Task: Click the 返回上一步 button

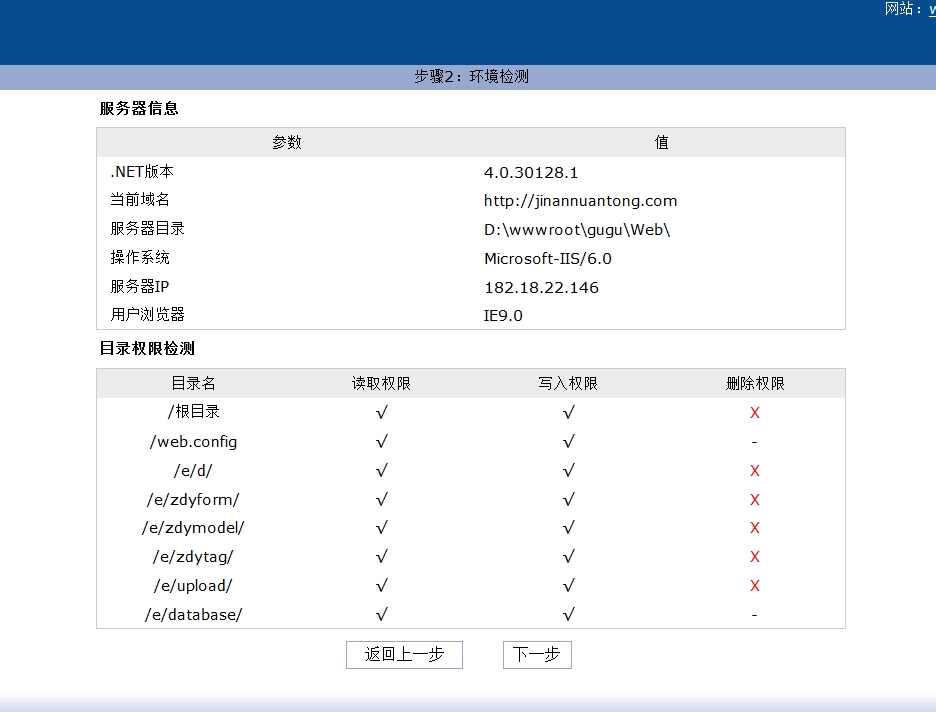Action: [404, 655]
